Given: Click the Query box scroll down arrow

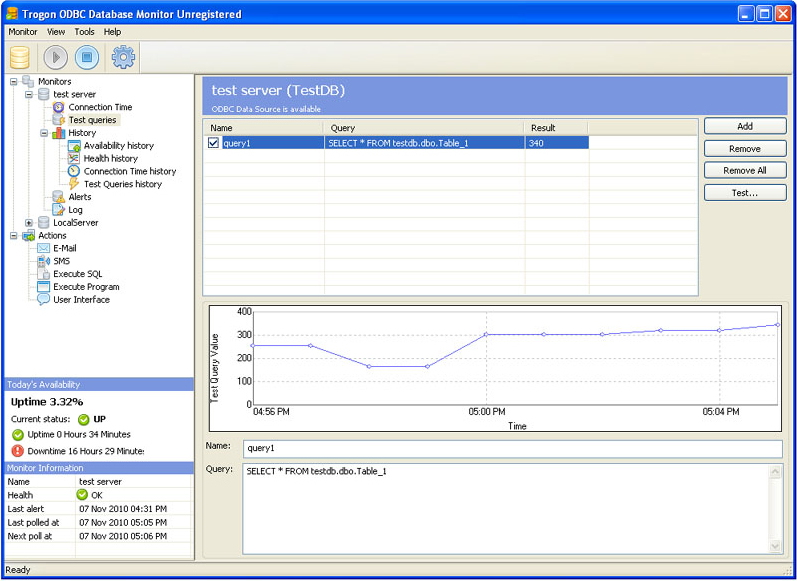Looking at the screenshot, I should tap(776, 547).
